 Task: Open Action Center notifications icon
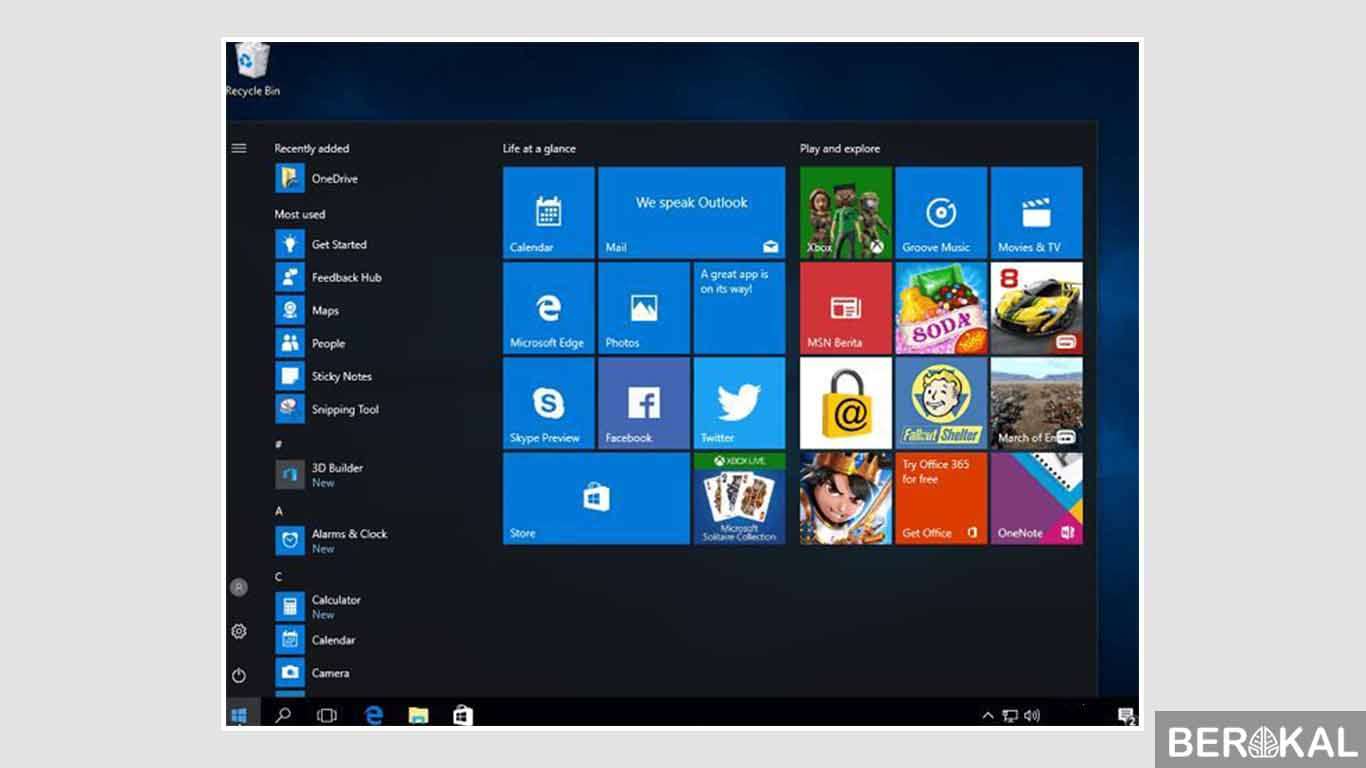point(1126,715)
